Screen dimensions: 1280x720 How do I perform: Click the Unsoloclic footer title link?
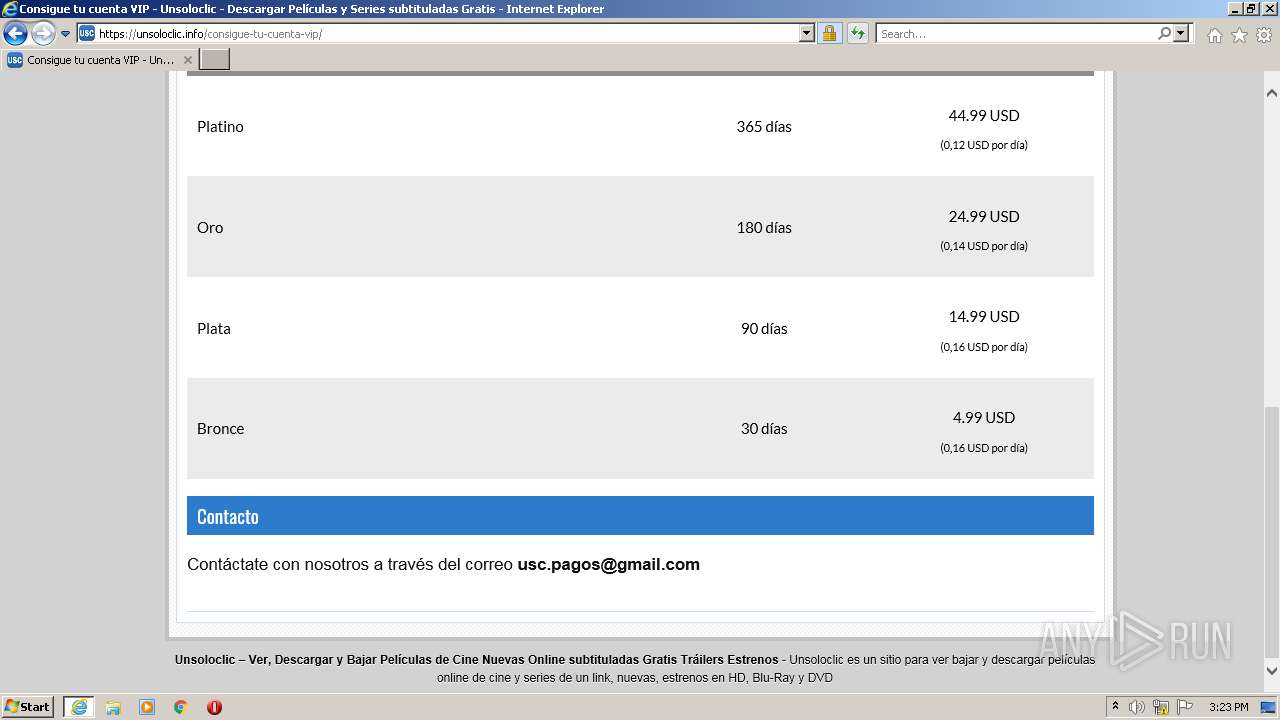[x=476, y=660]
